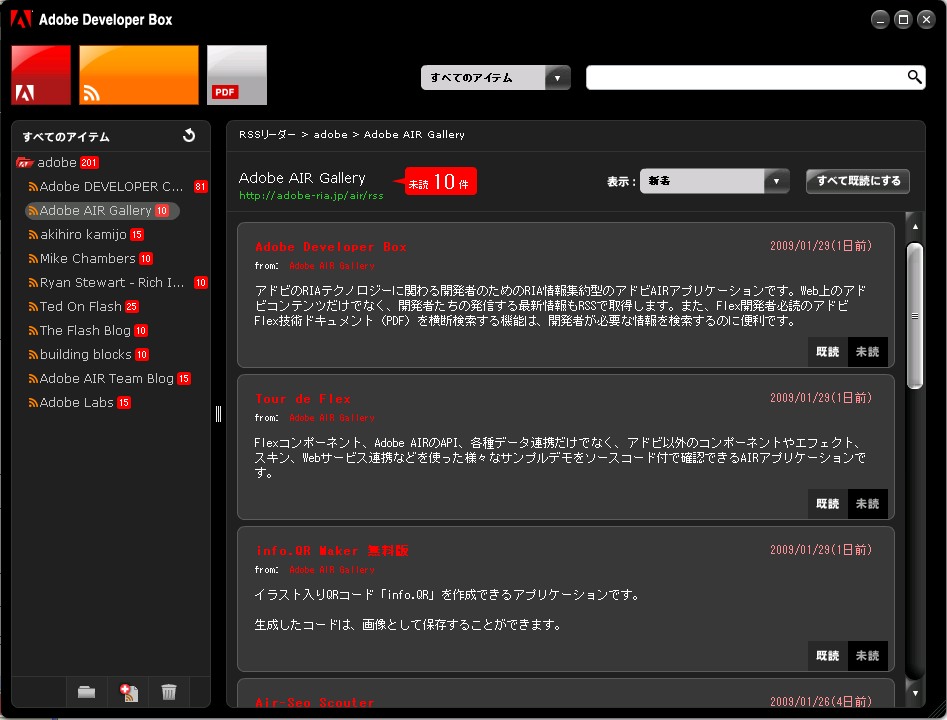The width and height of the screenshot is (947, 720).
Task: Open the http://adobe-ria.jp/air/rss link
Action: pyautogui.click(x=311, y=195)
